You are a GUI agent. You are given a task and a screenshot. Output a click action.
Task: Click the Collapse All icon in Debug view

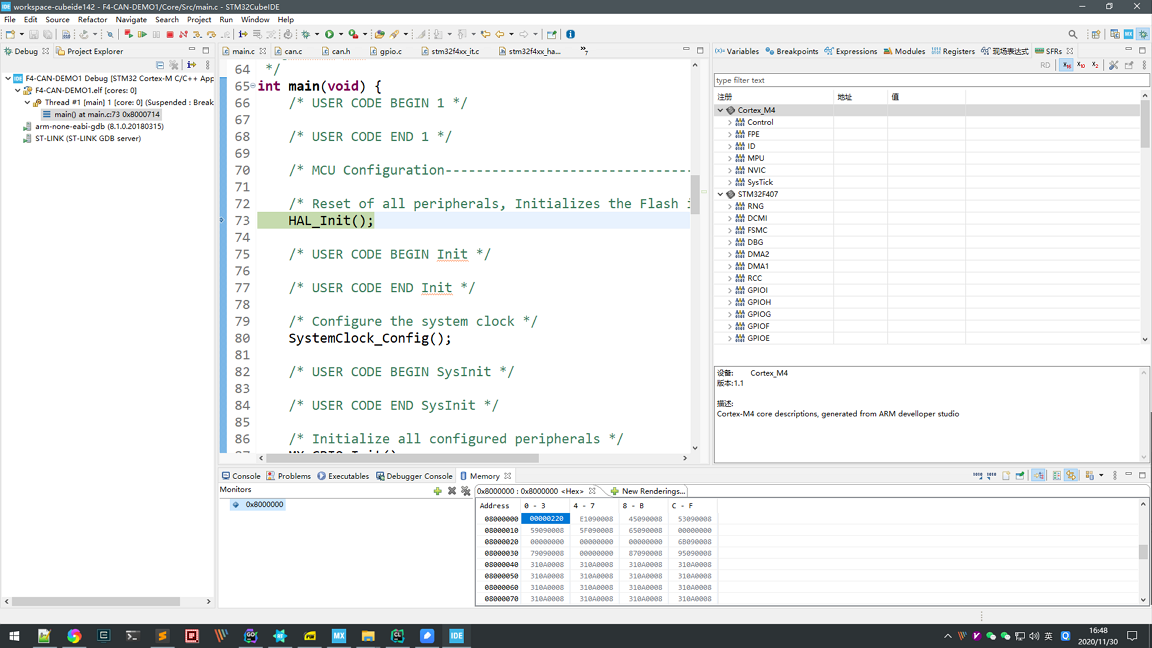(x=159, y=65)
